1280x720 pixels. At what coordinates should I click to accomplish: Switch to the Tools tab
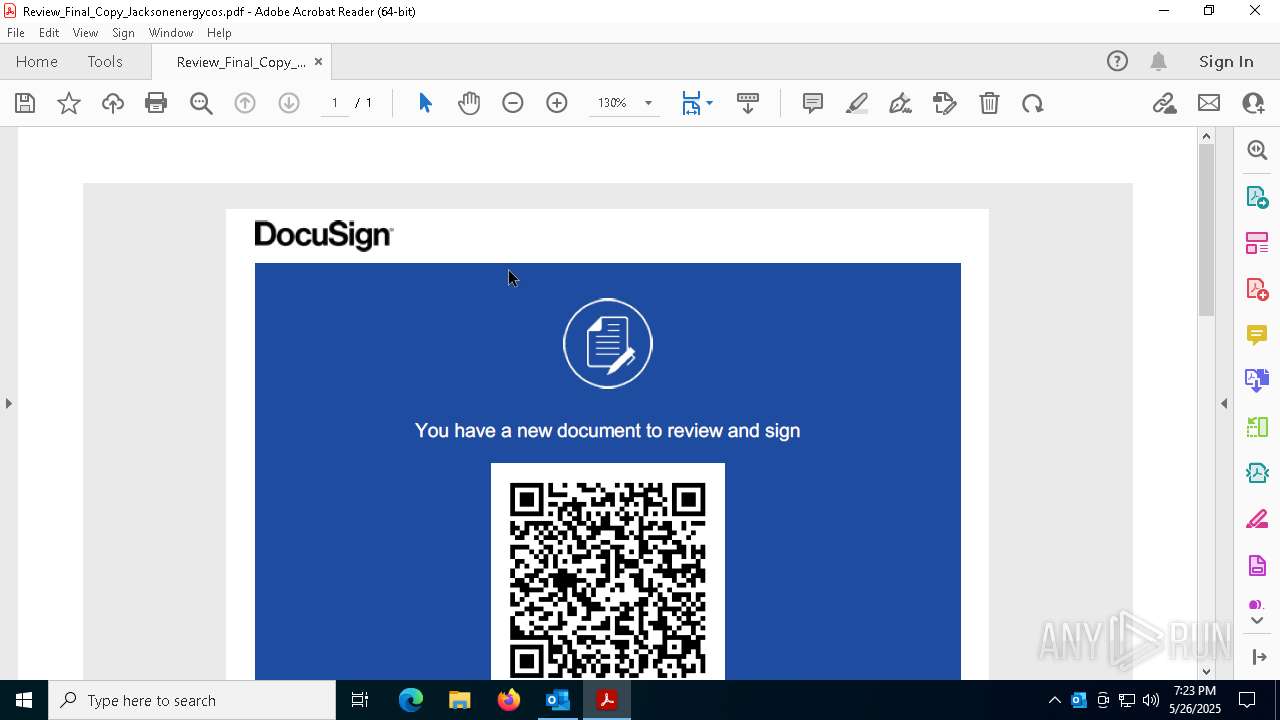(x=105, y=62)
